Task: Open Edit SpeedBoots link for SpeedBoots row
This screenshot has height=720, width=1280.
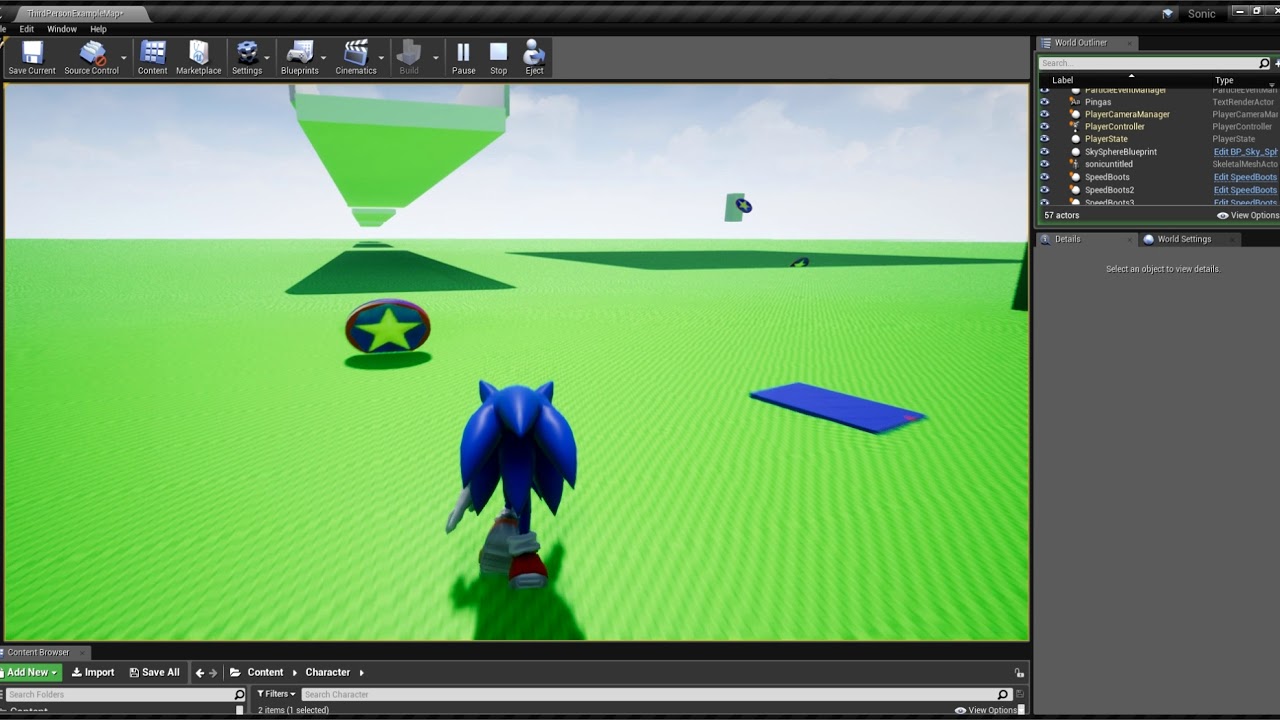Action: click(1245, 177)
